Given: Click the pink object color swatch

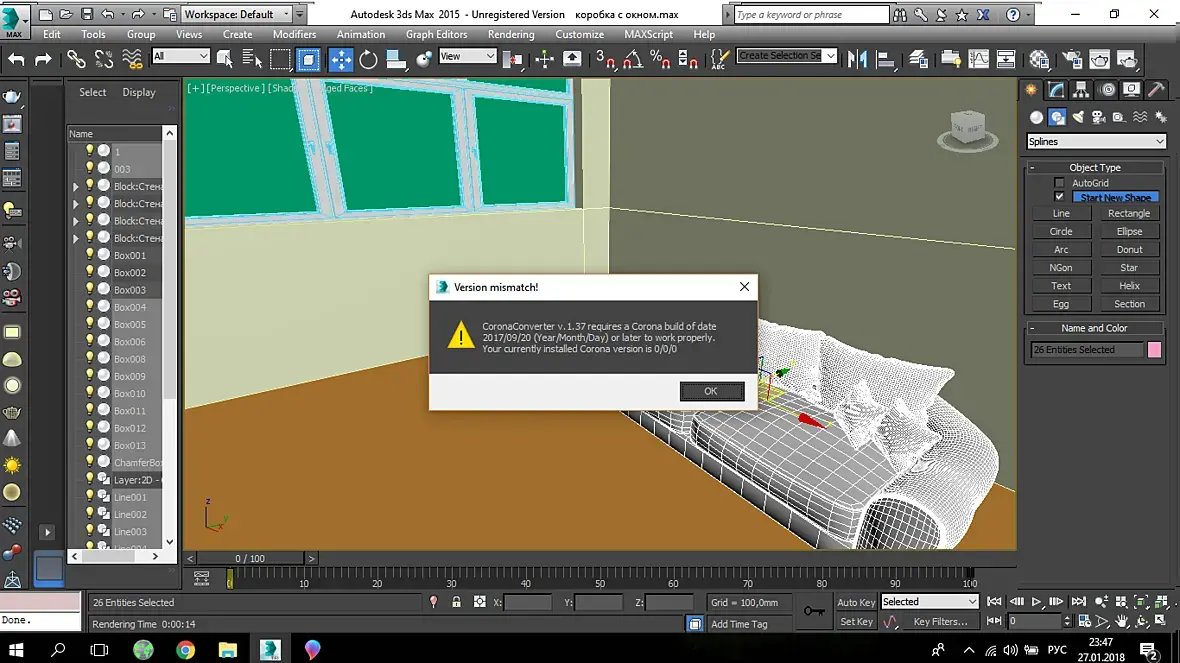Looking at the screenshot, I should (1154, 350).
